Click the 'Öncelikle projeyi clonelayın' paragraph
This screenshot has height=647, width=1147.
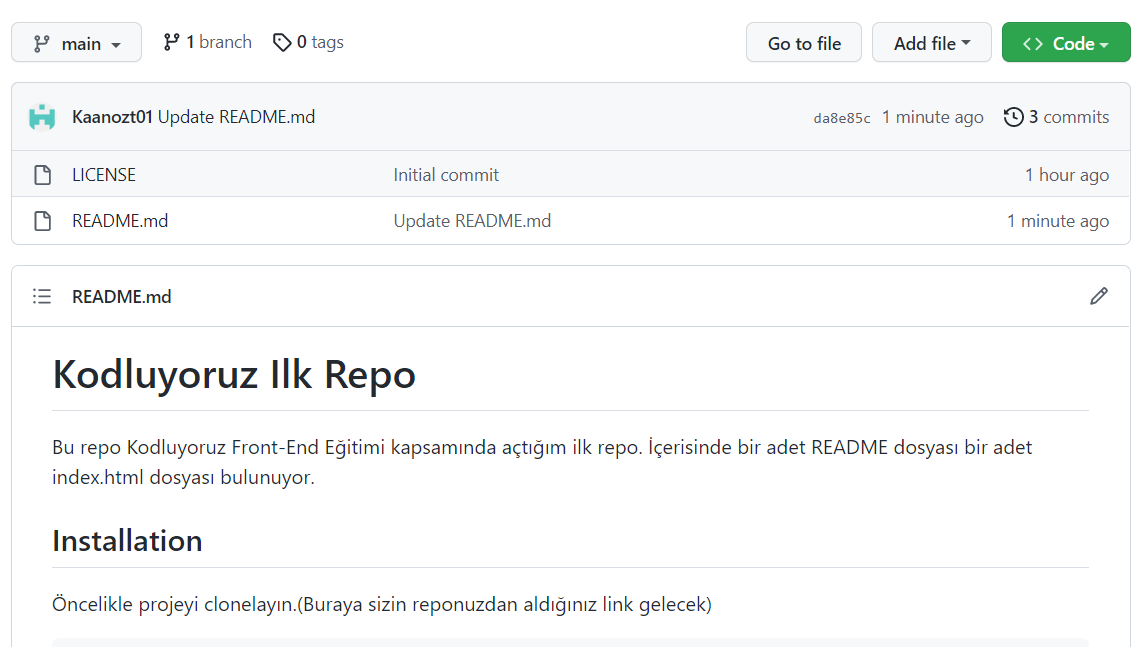coord(382,605)
